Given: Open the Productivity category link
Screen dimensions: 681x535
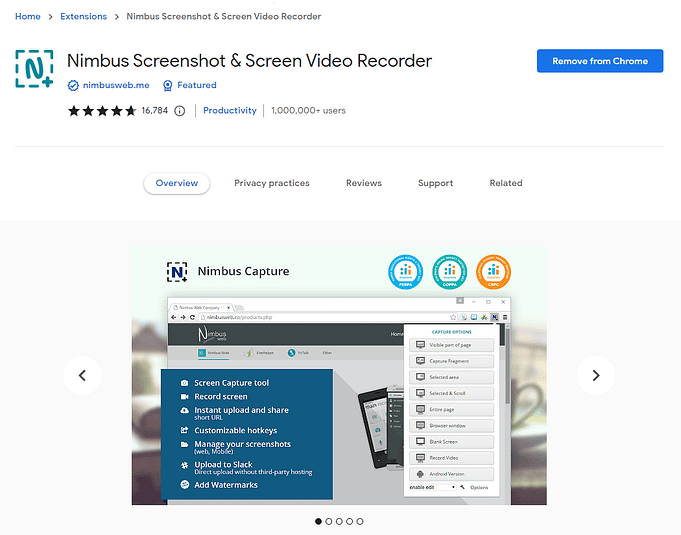Looking at the screenshot, I should tap(230, 111).
